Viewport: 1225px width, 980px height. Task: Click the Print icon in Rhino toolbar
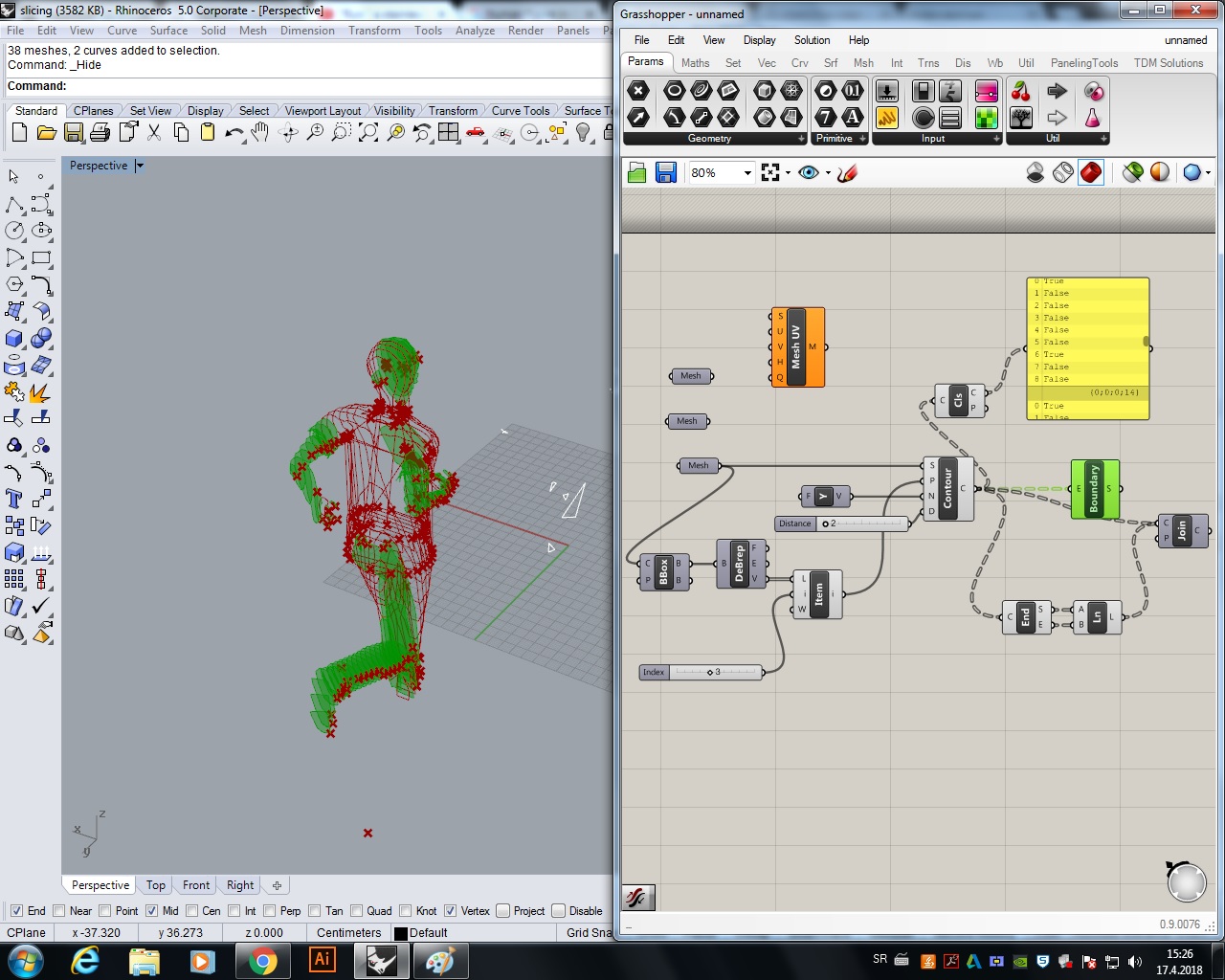point(100,133)
